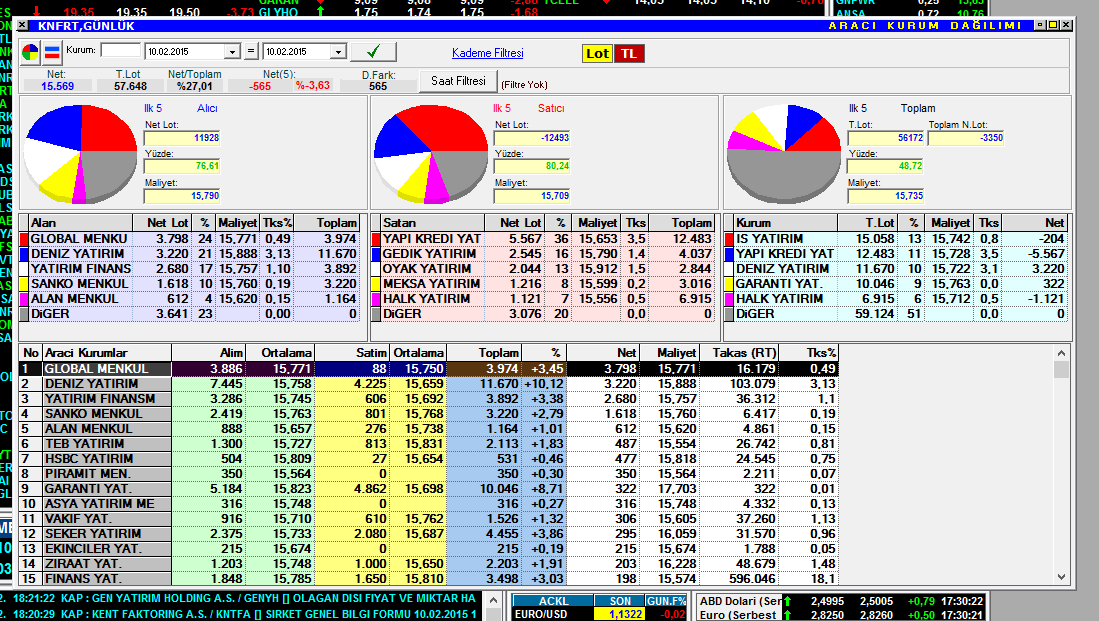Viewport: 1099px width, 621px height.
Task: Click the green checkmark apply button
Action: pyautogui.click(x=373, y=52)
